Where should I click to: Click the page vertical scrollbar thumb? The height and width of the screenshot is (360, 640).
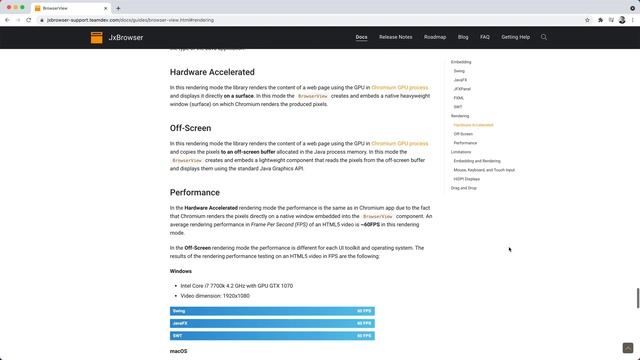point(638,298)
